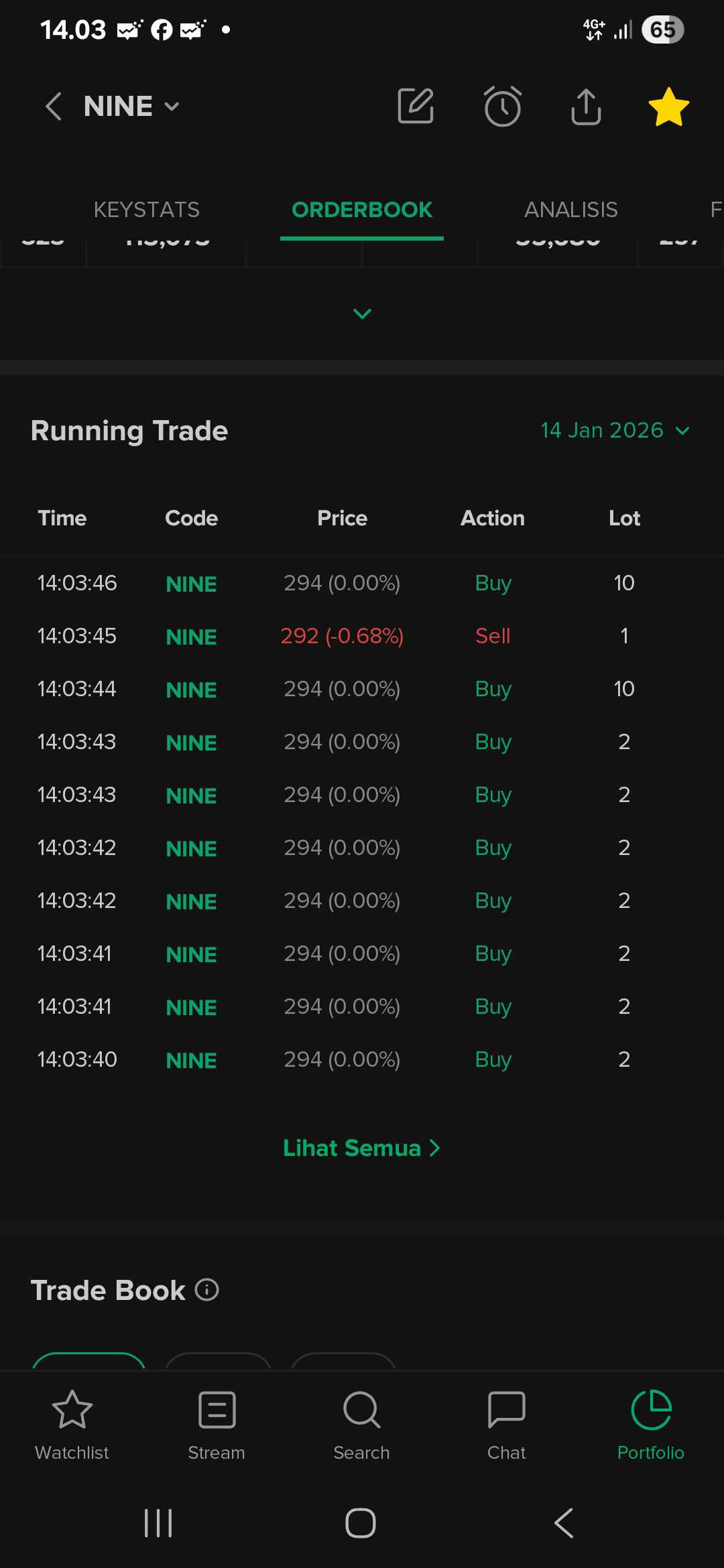Select the ORDERBOOK tab
The height and width of the screenshot is (1568, 724).
362,210
